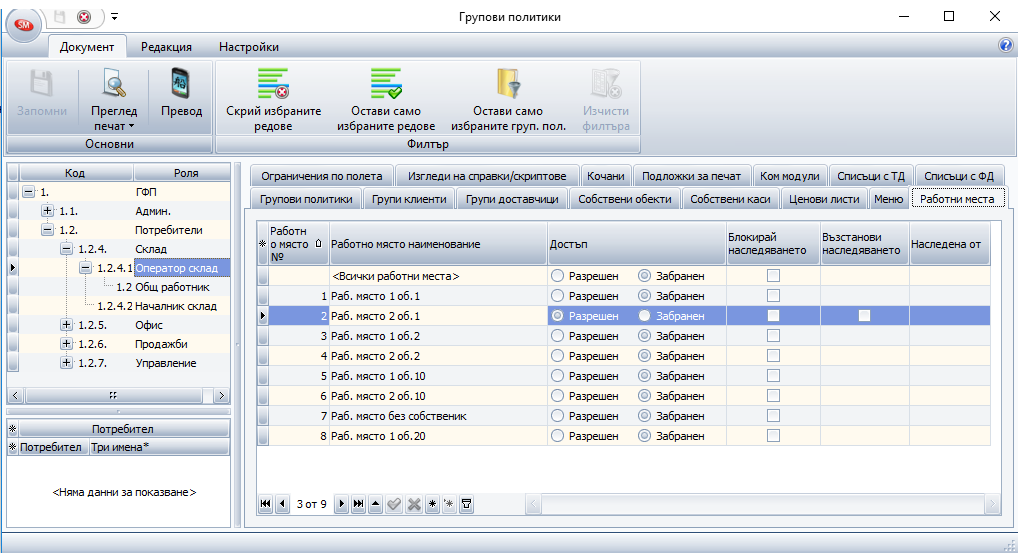The width and height of the screenshot is (1018, 553).
Task: Expand the 1.1. Админ. tree node
Action: point(47,211)
